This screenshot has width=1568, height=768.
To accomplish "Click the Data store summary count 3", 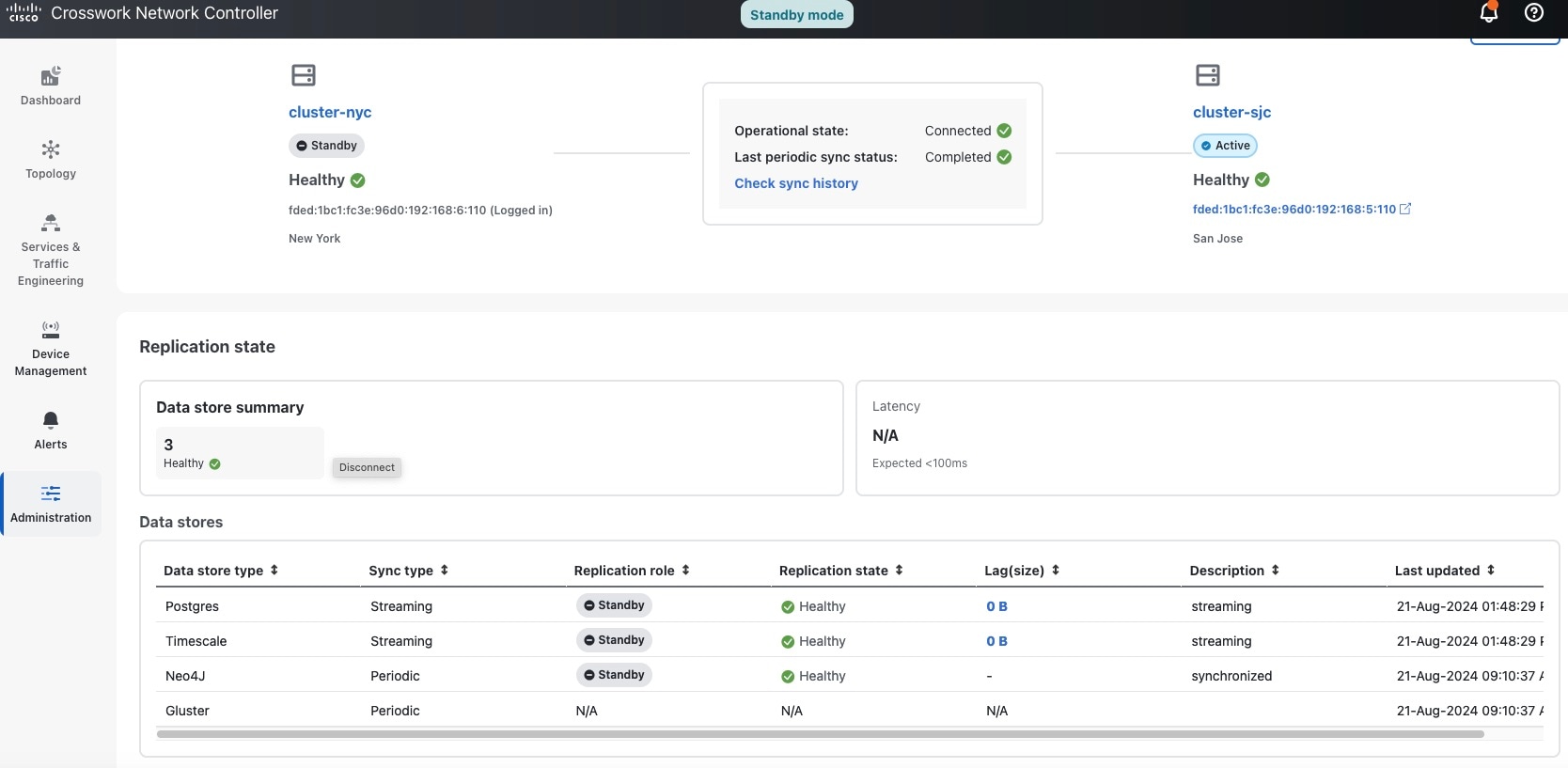I will coord(168,445).
